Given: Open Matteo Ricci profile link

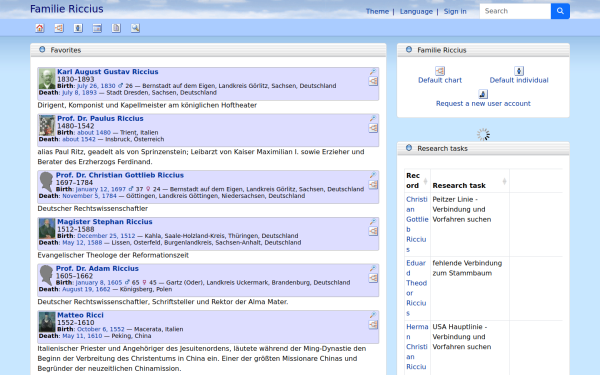Looking at the screenshot, I should point(80,315).
